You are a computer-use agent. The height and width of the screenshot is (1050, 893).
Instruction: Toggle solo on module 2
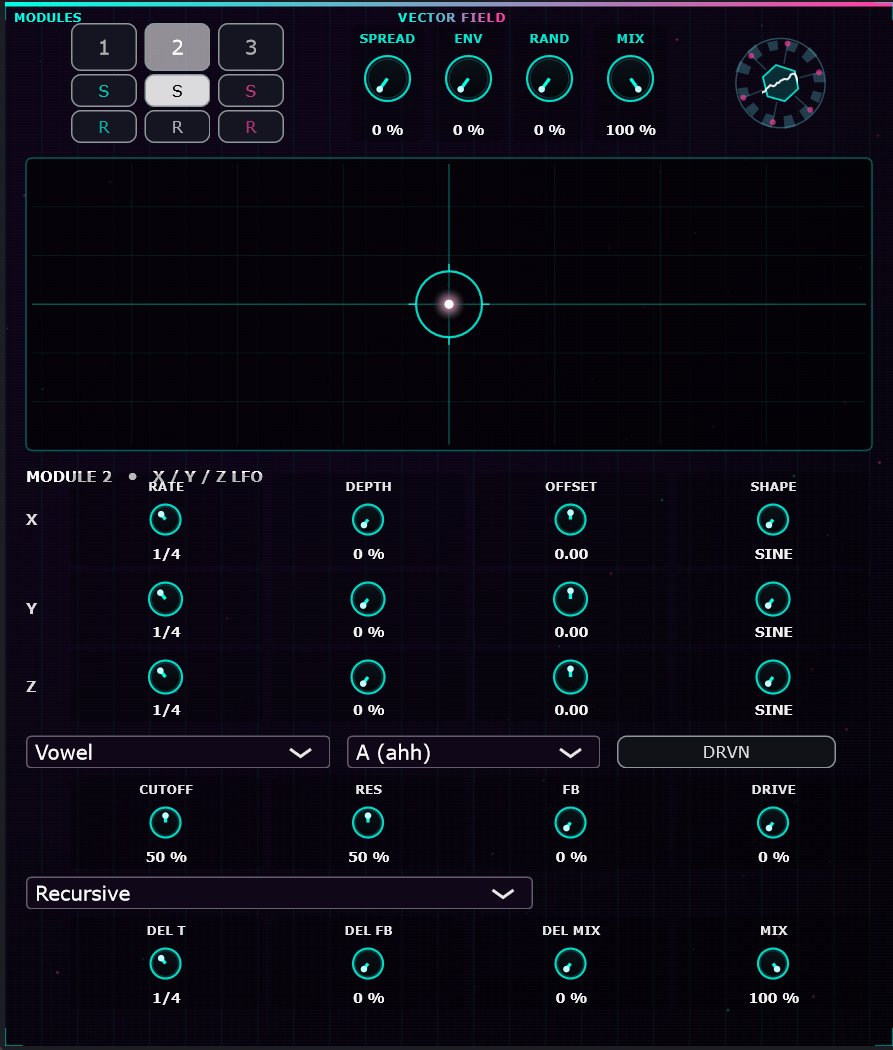(x=177, y=90)
